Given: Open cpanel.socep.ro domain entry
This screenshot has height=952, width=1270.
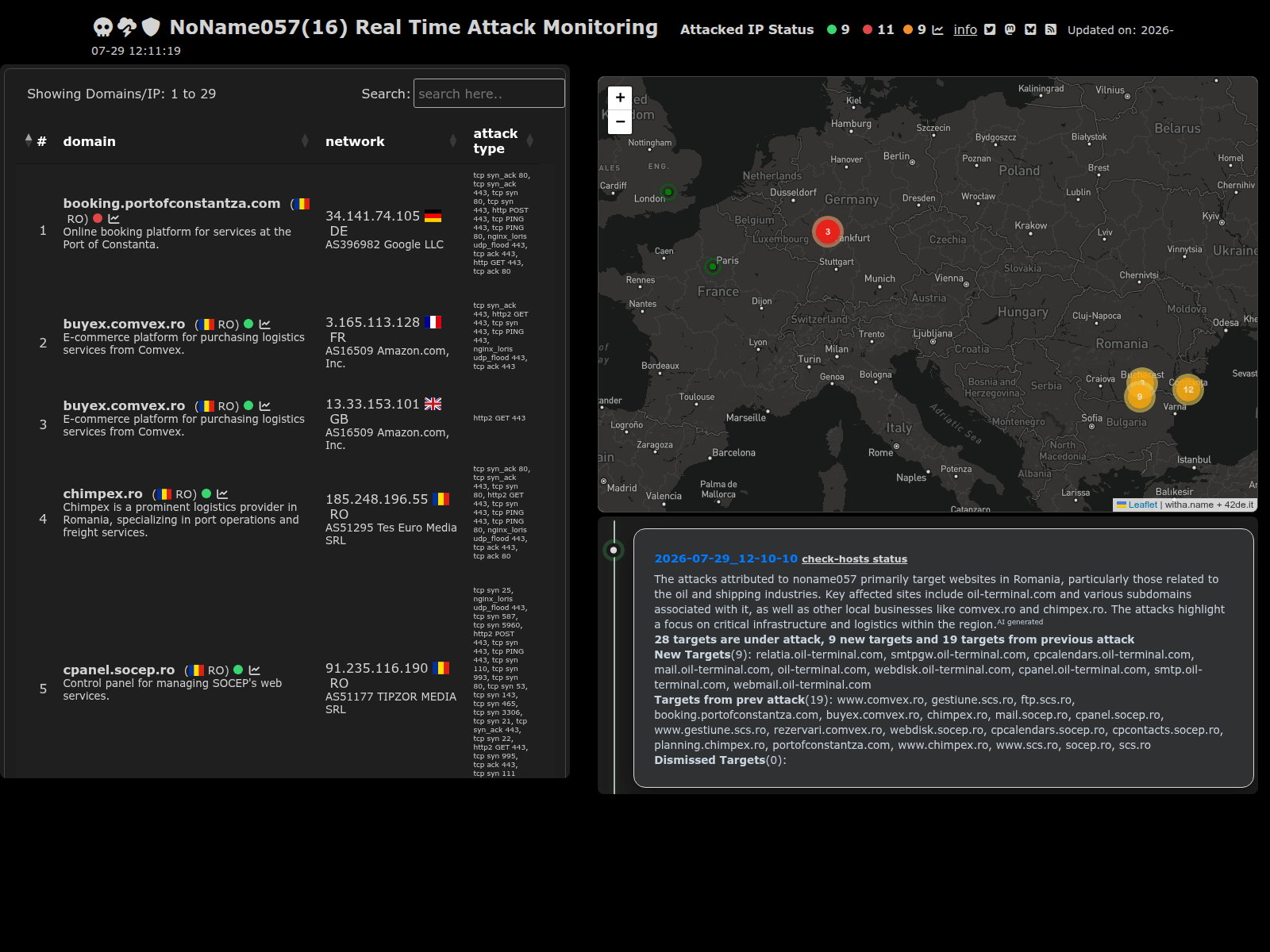Looking at the screenshot, I should [119, 670].
